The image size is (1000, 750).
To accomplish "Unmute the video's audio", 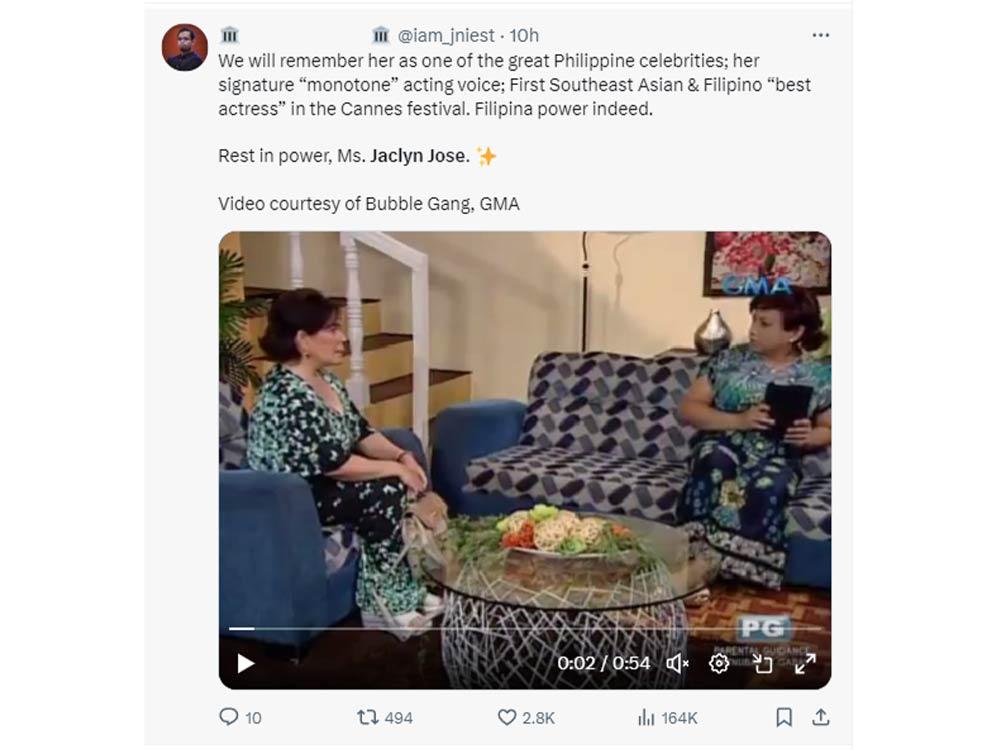I will (x=677, y=661).
